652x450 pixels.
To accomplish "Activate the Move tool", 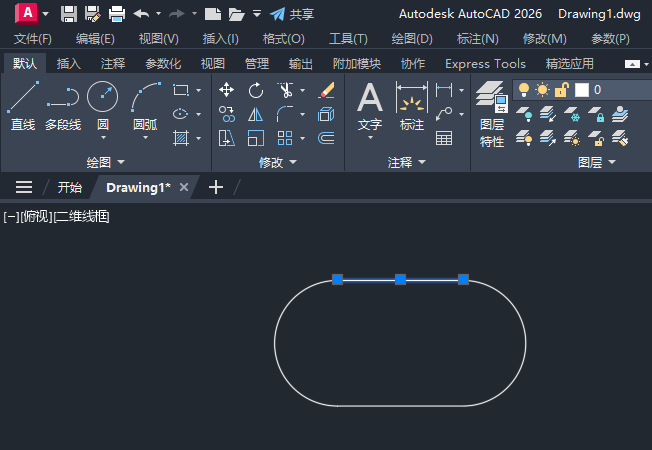I will point(227,90).
